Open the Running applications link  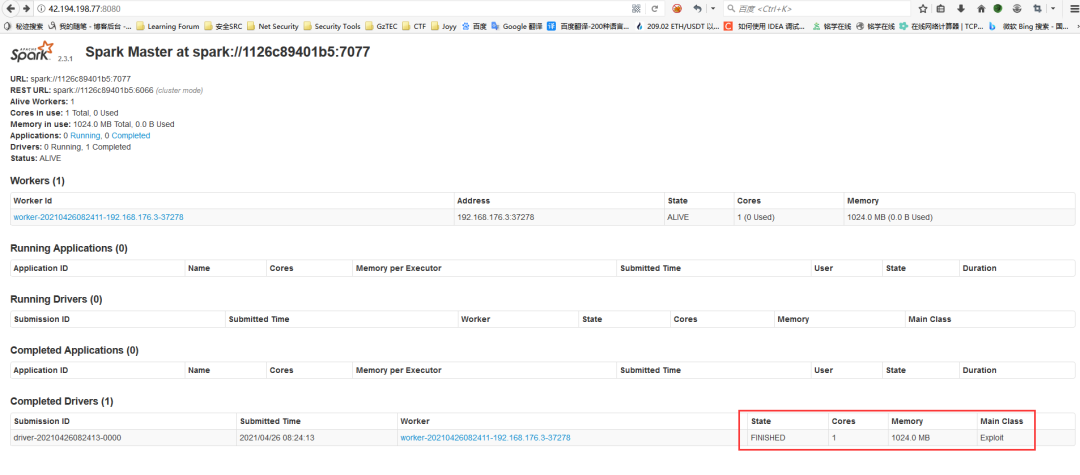(x=85, y=136)
